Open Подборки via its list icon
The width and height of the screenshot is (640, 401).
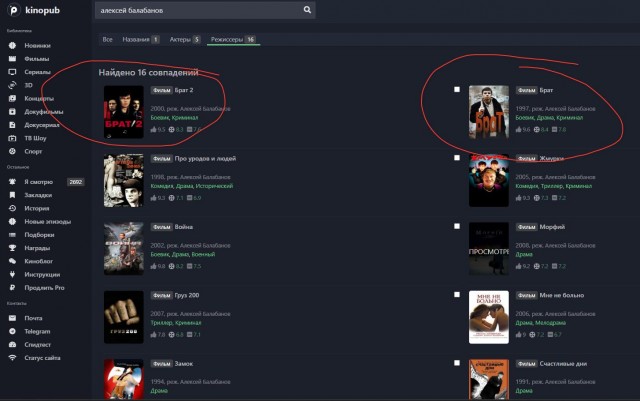coord(12,235)
